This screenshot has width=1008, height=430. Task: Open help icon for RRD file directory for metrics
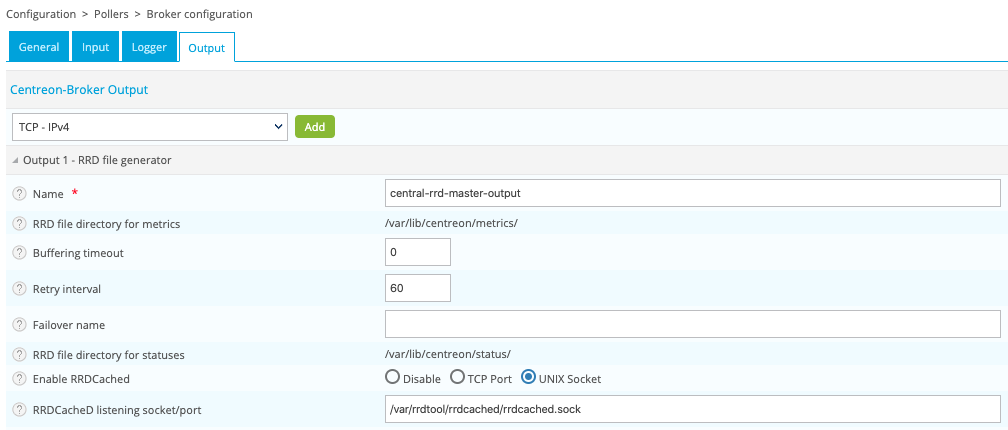20,224
